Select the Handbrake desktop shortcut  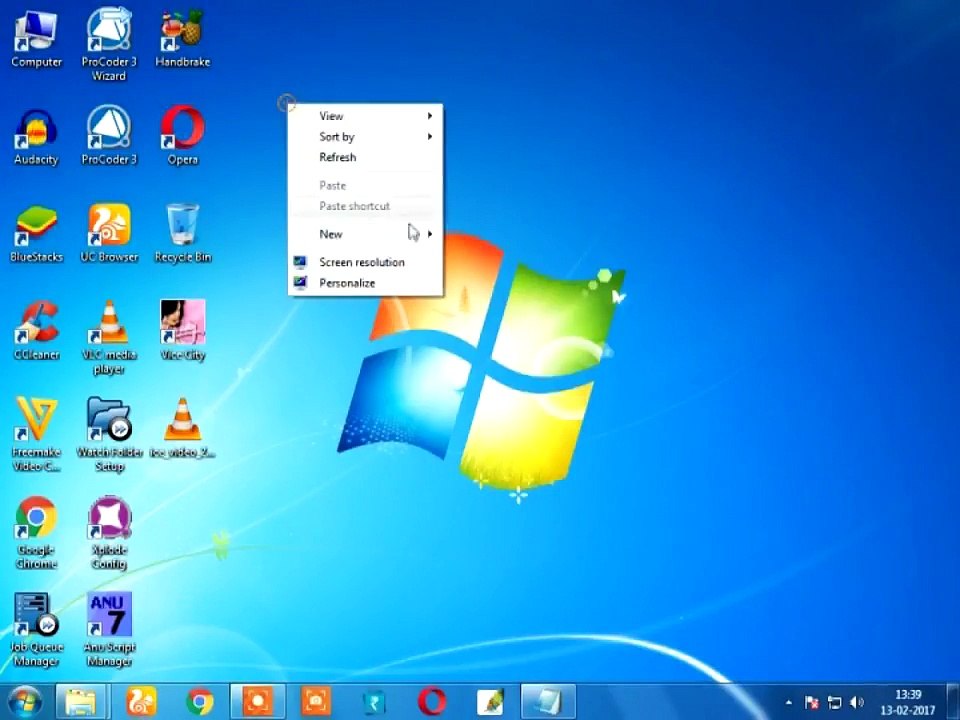pos(182,39)
